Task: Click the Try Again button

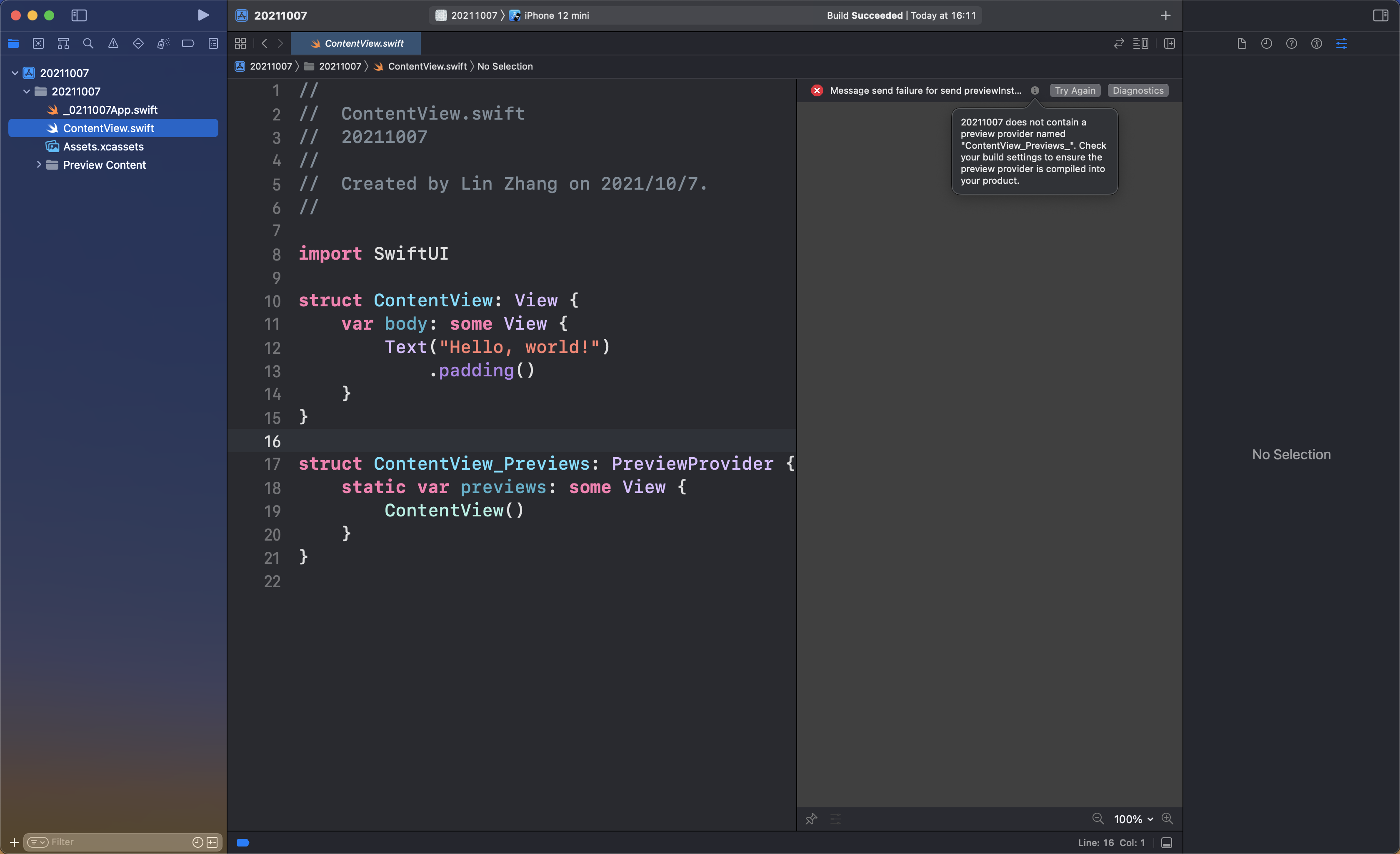Action: point(1075,90)
